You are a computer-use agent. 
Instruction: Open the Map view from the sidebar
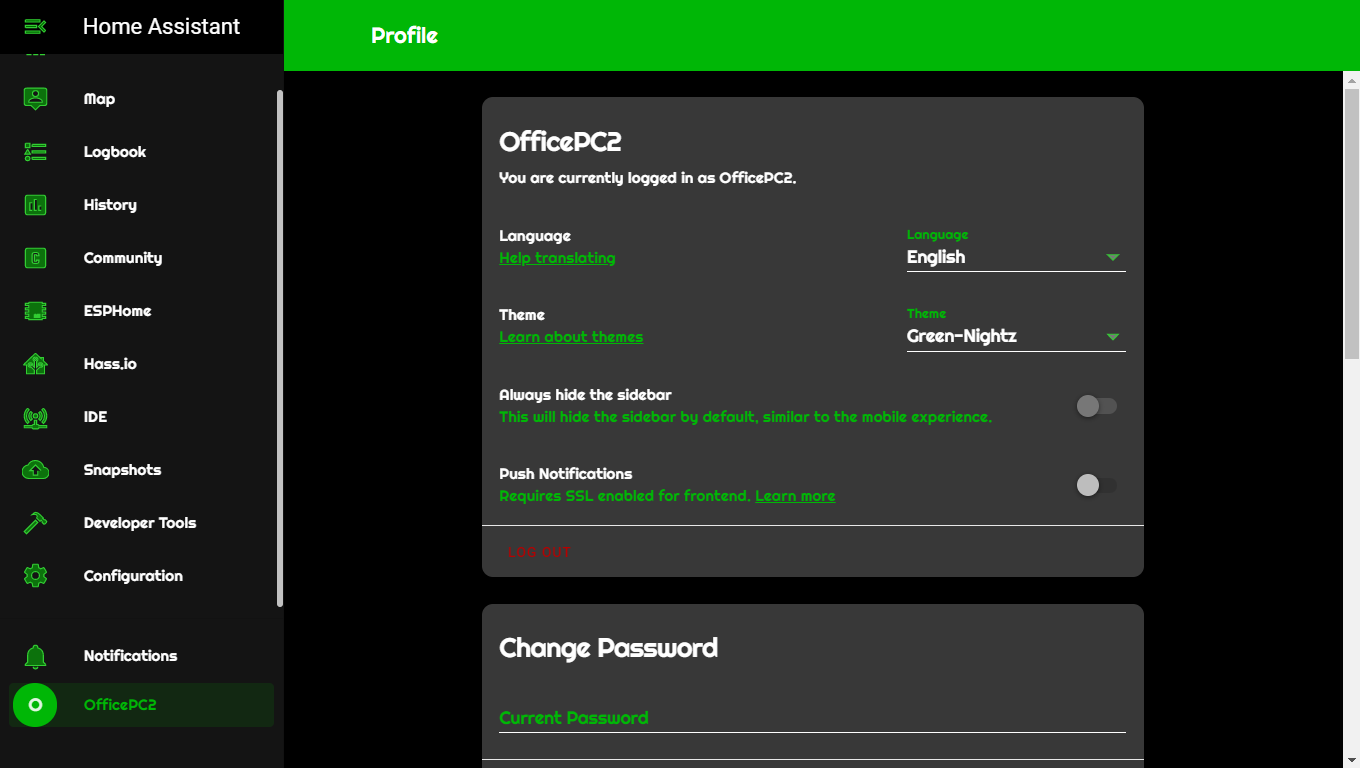[x=35, y=98]
